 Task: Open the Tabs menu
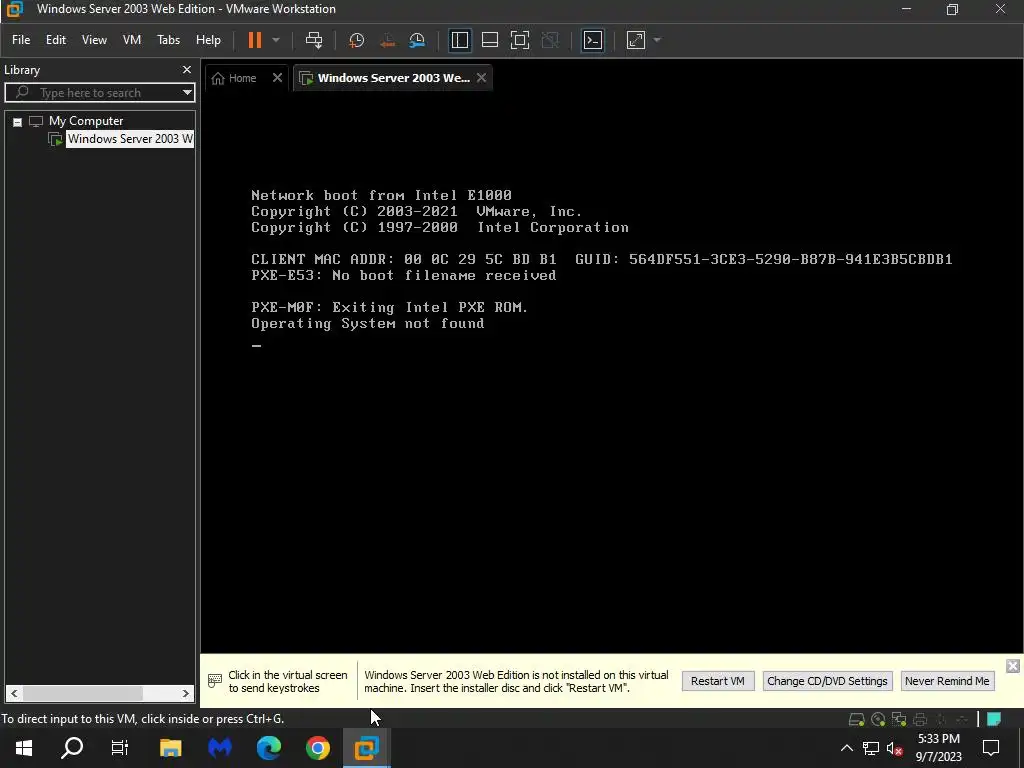pos(168,40)
